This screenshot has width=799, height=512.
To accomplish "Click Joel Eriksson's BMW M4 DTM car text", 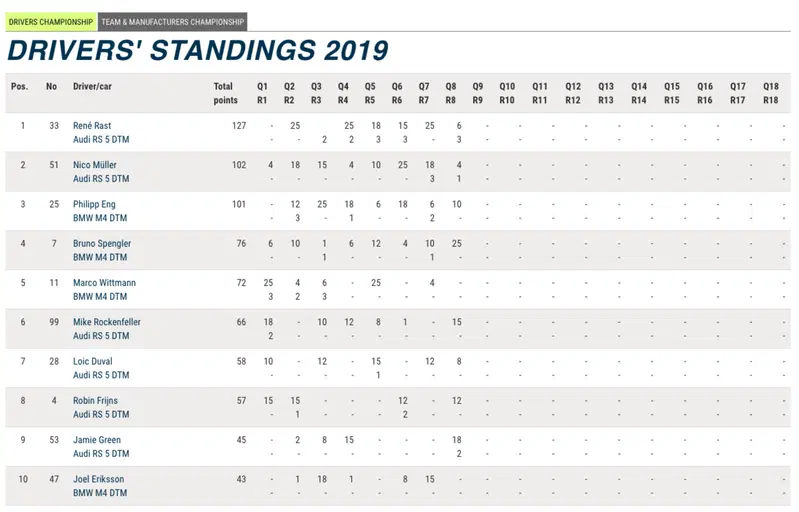I will pyautogui.click(x=100, y=493).
